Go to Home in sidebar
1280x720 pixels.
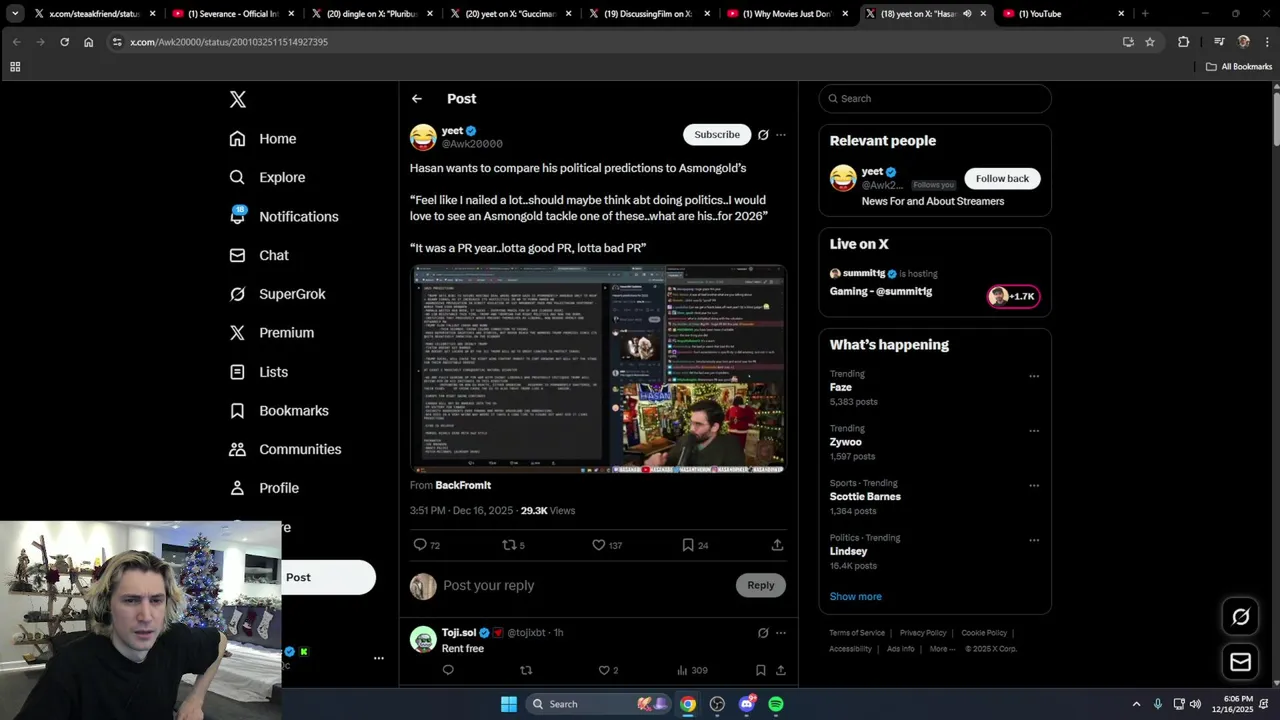[263, 139]
